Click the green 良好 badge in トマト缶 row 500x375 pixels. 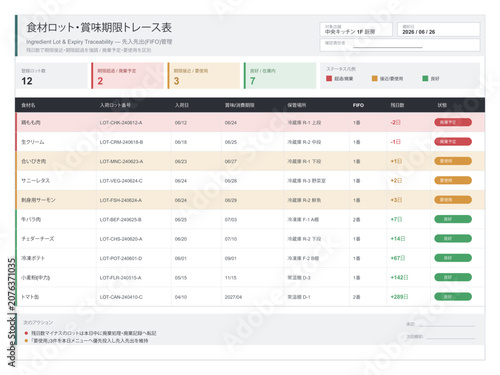click(x=453, y=296)
